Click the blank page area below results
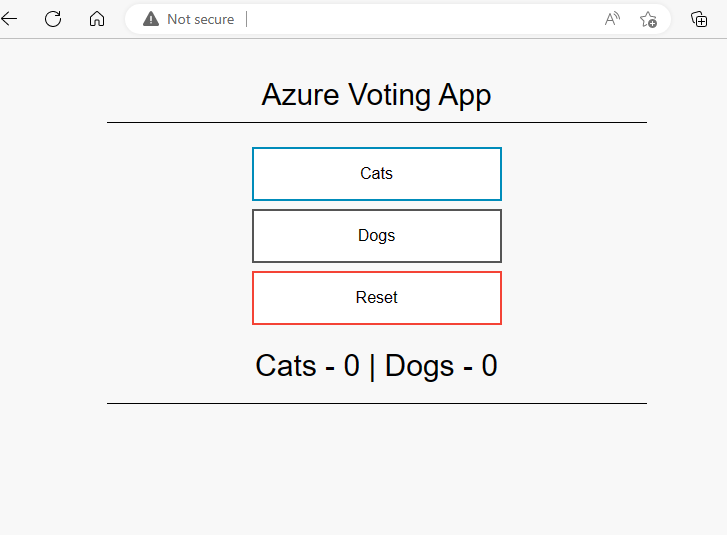 (x=376, y=470)
